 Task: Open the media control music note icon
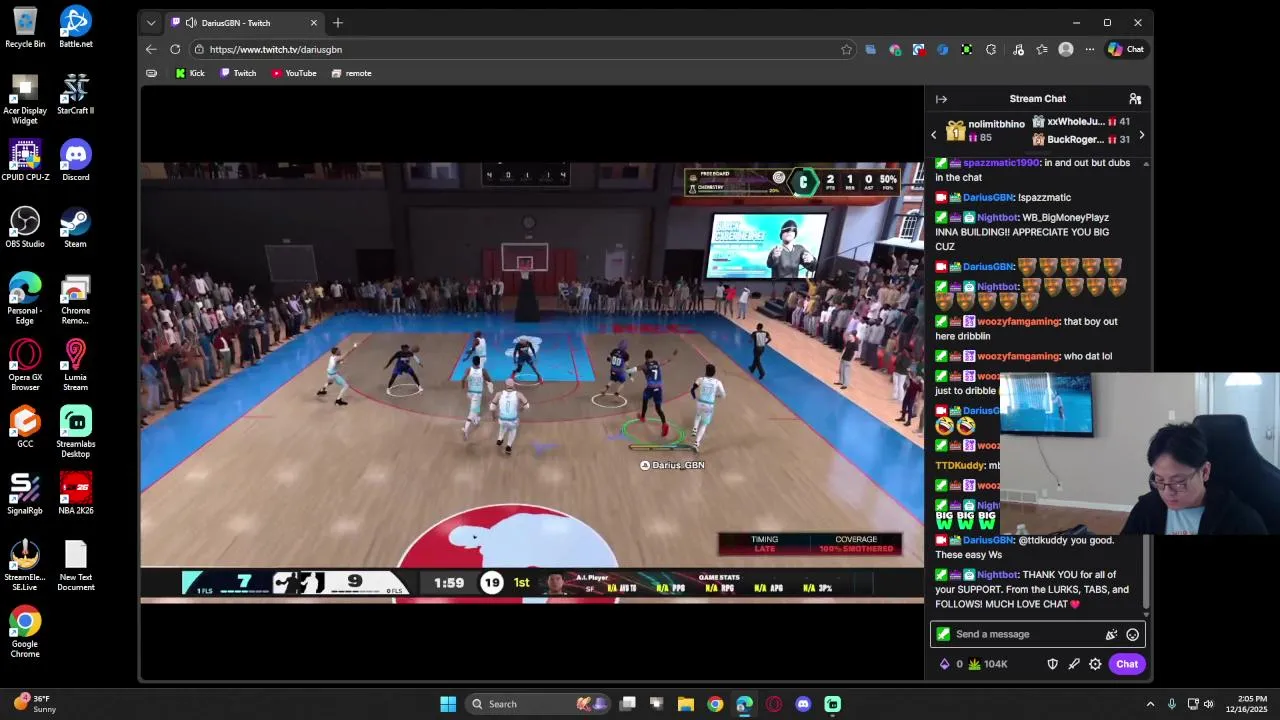[1018, 49]
